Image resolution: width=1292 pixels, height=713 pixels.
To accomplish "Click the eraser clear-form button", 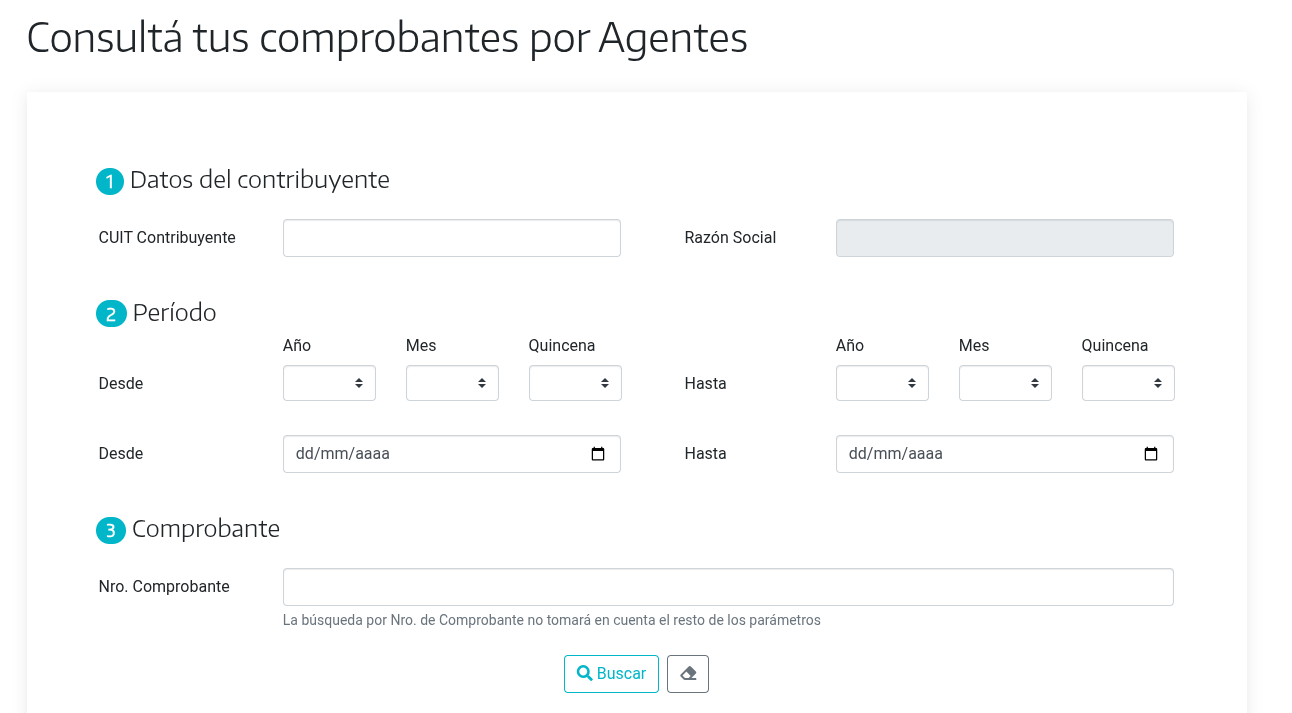I will click(x=688, y=674).
